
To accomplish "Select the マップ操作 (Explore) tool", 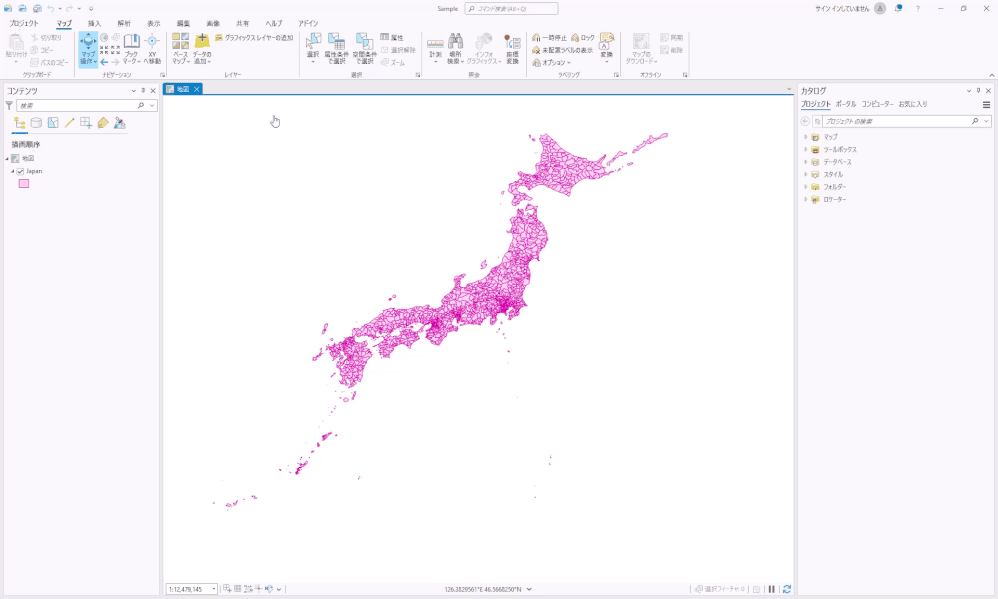I will pos(88,50).
